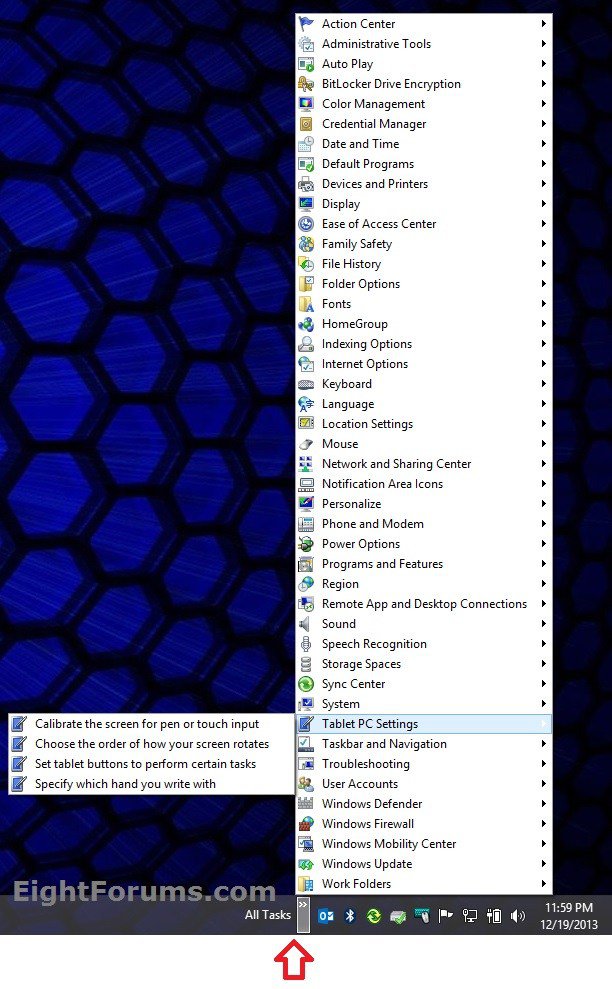Click the BitLocker Drive Encryption key icon
The height and width of the screenshot is (989, 612).
point(306,84)
